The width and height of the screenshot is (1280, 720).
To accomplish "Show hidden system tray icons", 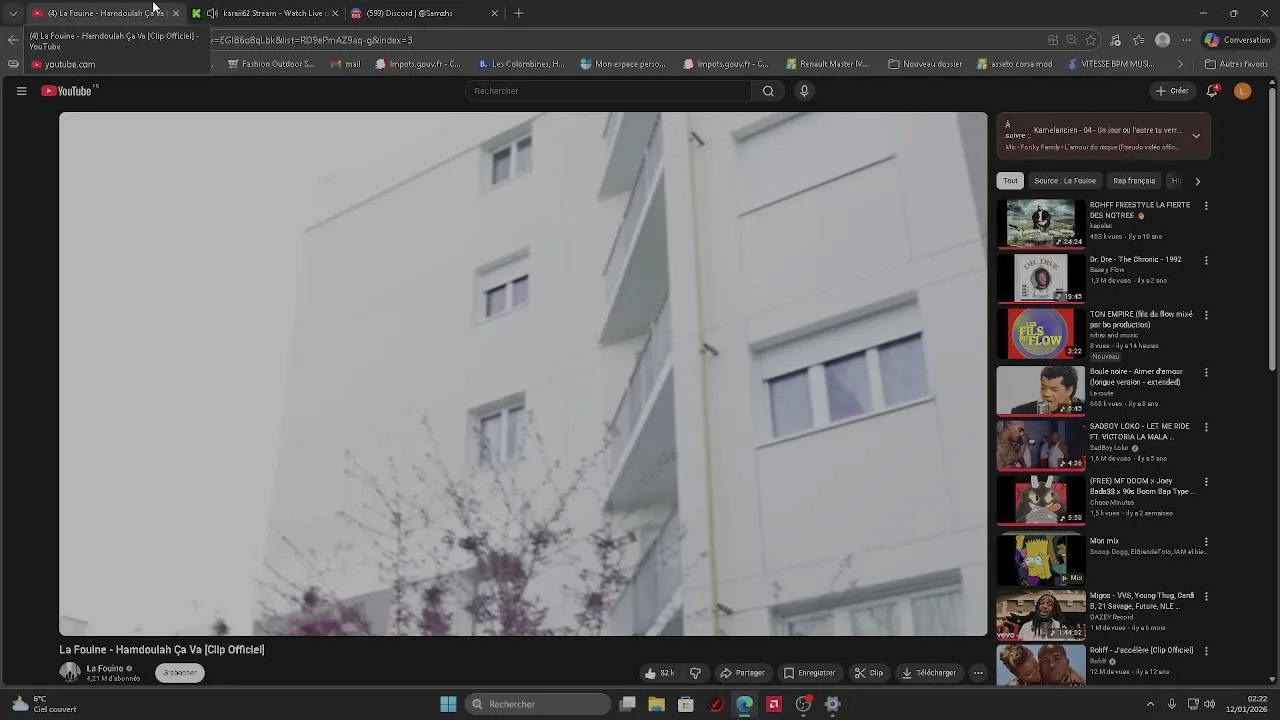I will [x=1150, y=704].
